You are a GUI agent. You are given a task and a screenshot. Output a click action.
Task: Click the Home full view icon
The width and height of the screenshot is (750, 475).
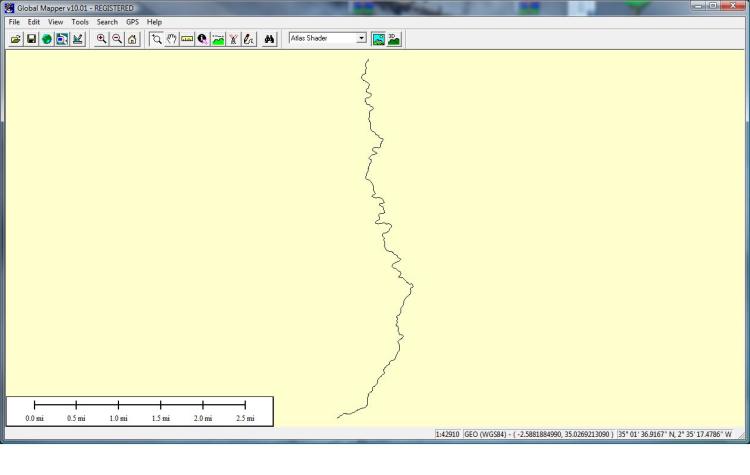pyautogui.click(x=132, y=38)
